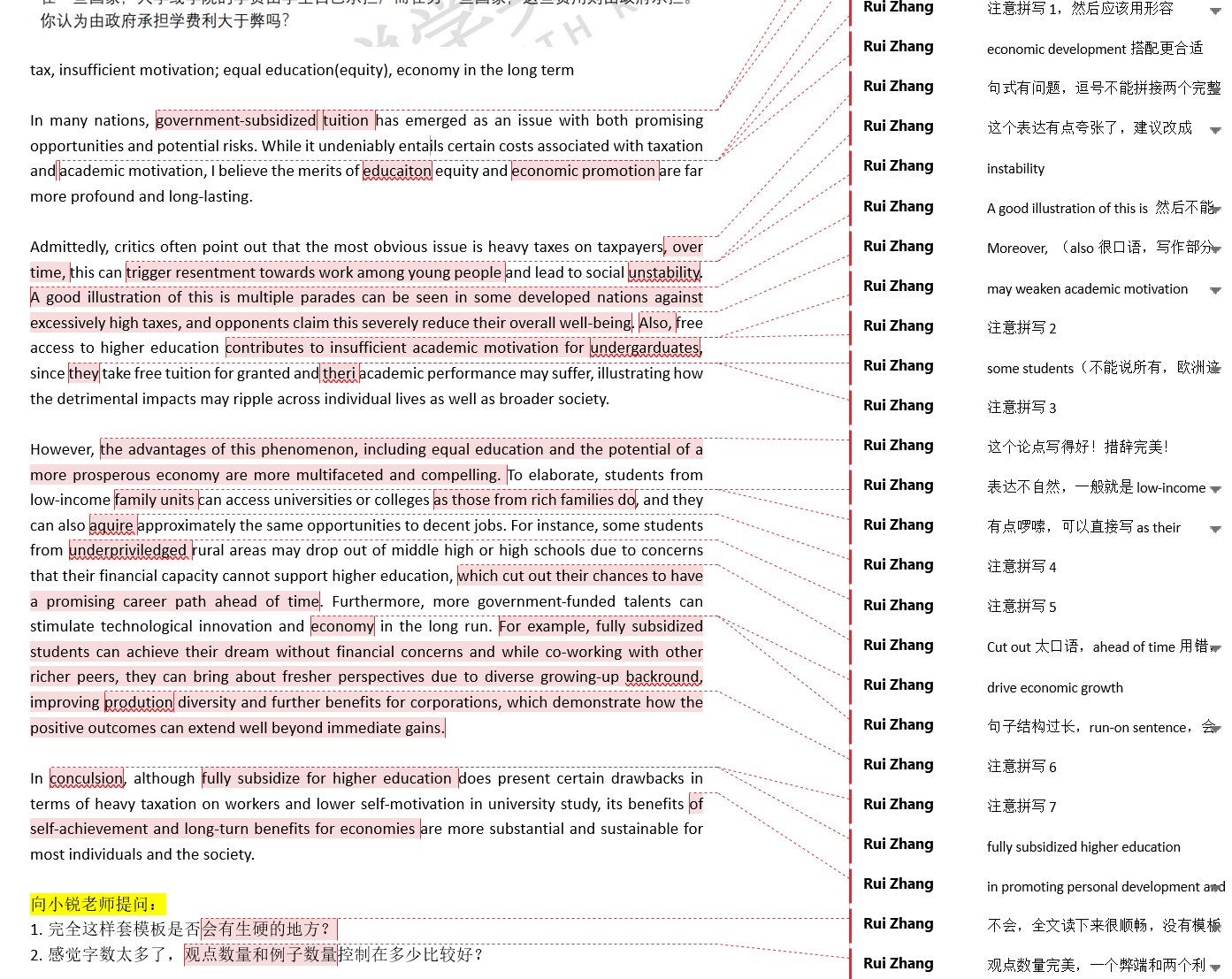
Task: Click the misspelled word 'conculsion'
Action: (x=87, y=778)
